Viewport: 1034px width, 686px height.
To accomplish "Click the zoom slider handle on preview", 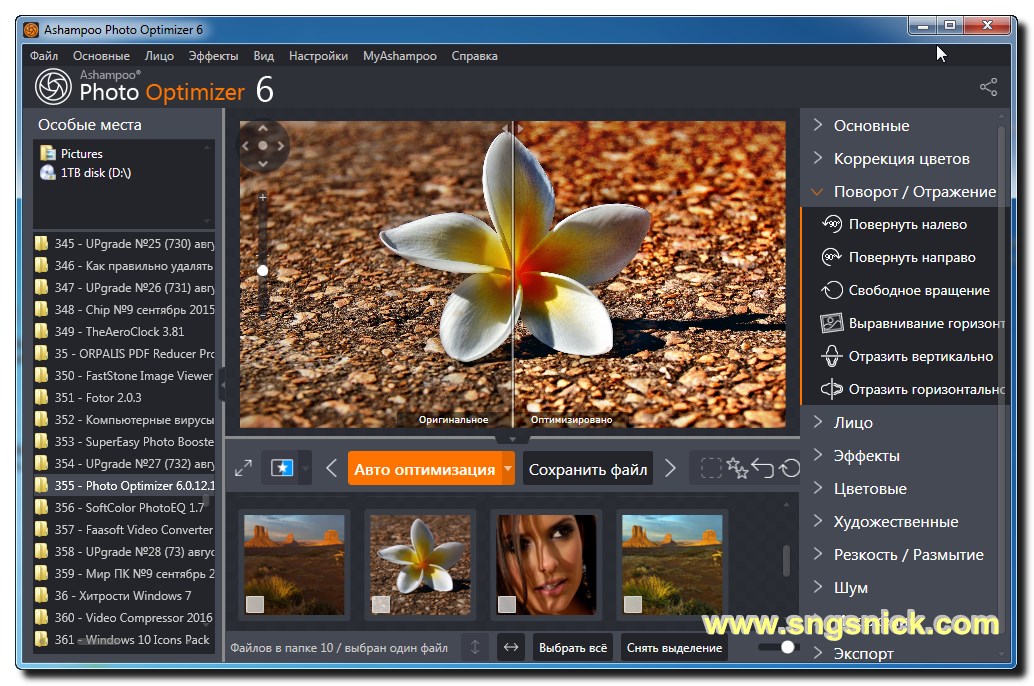I will (x=262, y=270).
